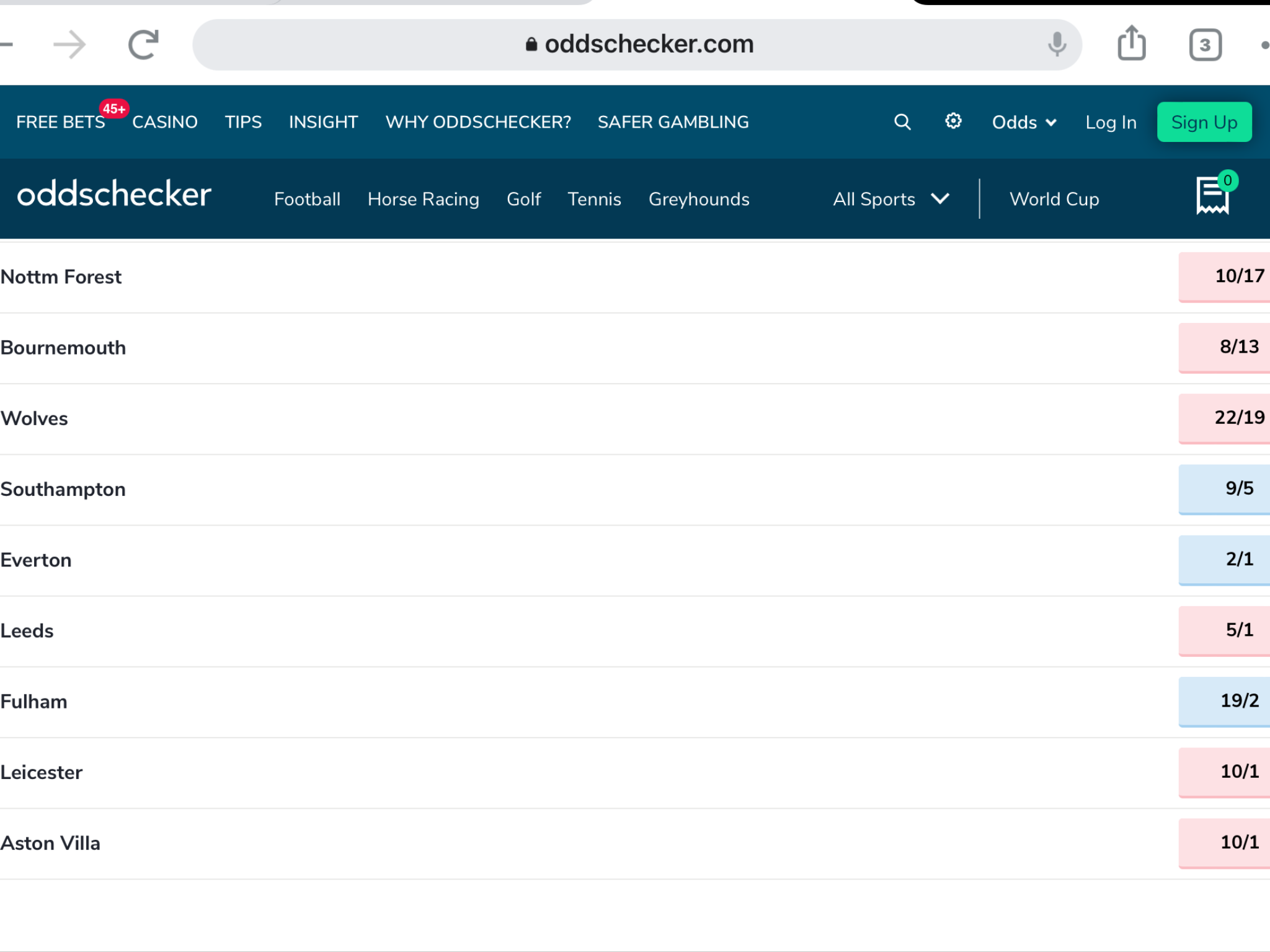Click the Fulham team name
The image size is (1270, 952).
click(x=33, y=701)
